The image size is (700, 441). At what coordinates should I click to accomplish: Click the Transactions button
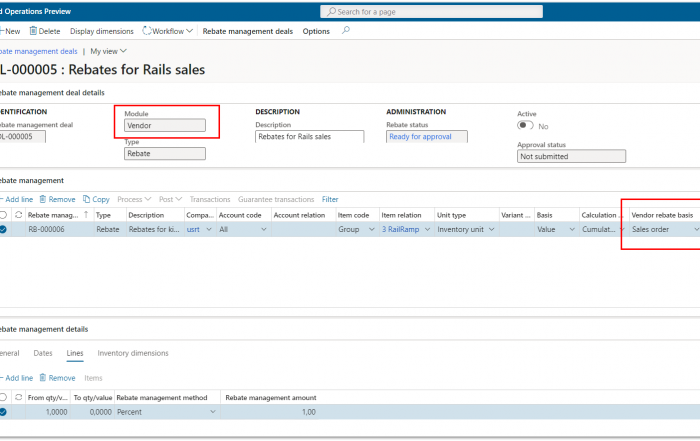coord(210,199)
